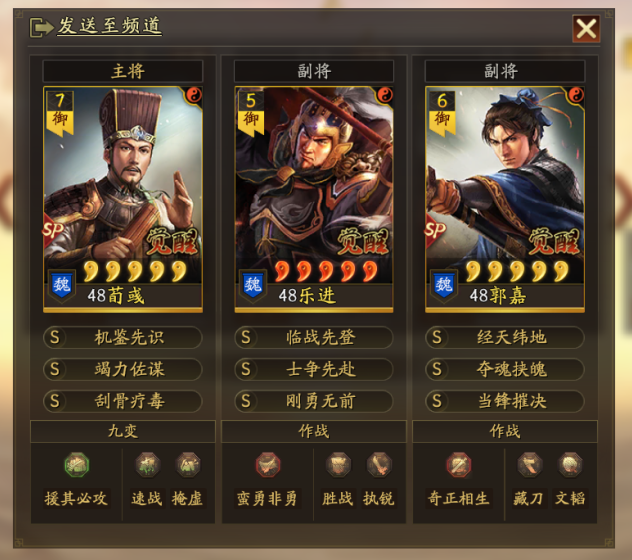Click the 援其必攻 tactic icon
This screenshot has width=632, height=560.
[77, 464]
